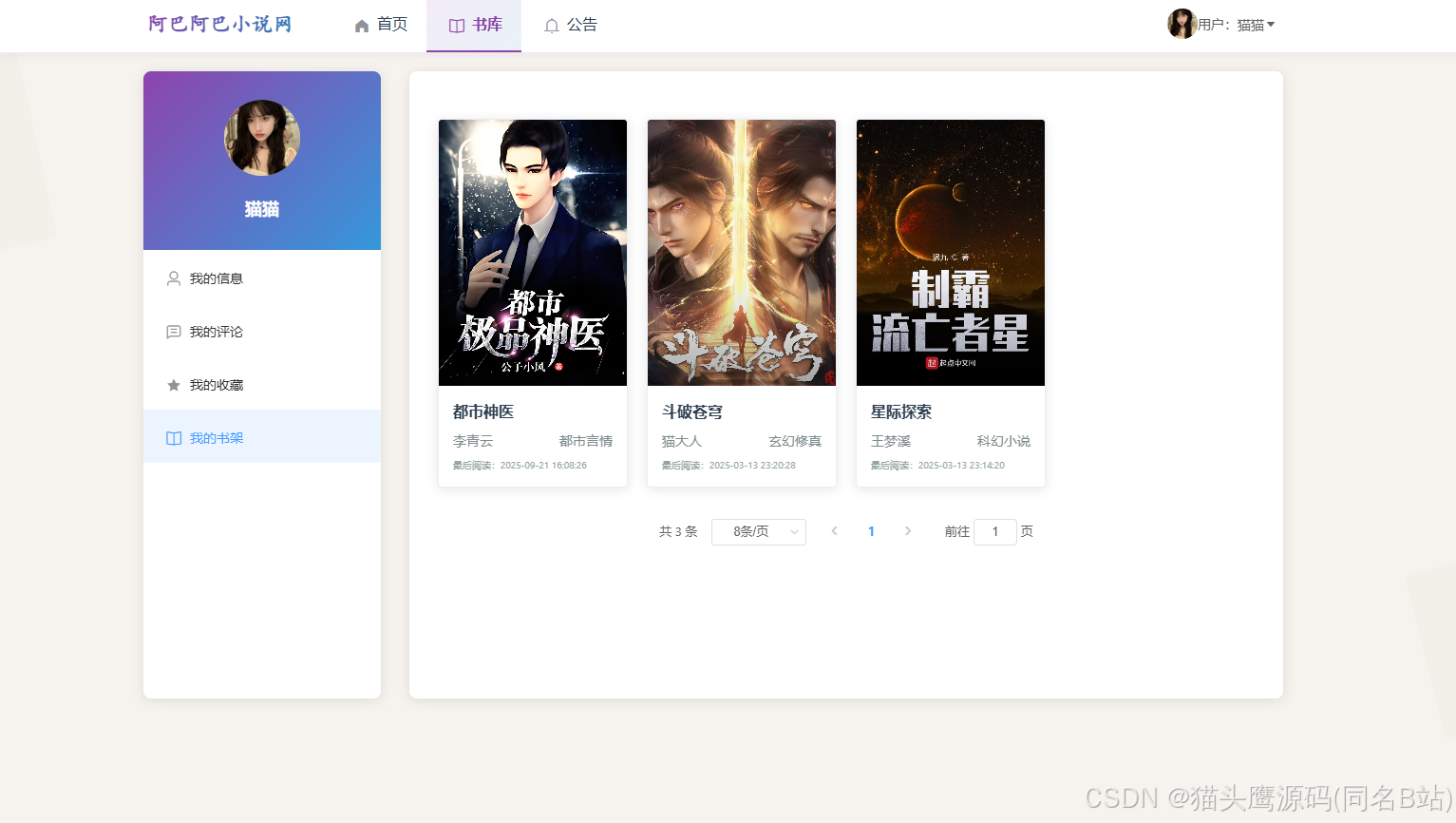Click the category label 科幻小说
Screen dimensions: 1456x823
[1004, 441]
